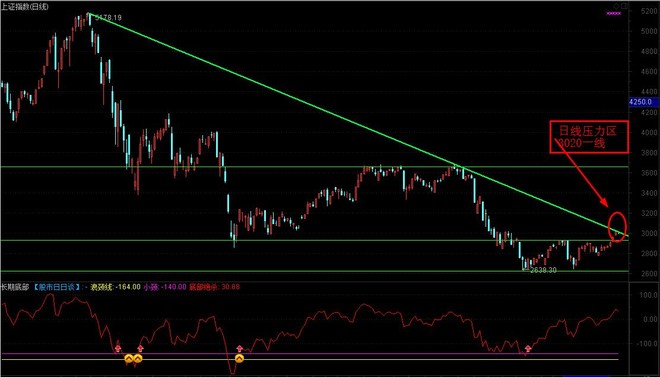
Task: Click the purple dotted marker near the 5200 level
Action: (614, 13)
